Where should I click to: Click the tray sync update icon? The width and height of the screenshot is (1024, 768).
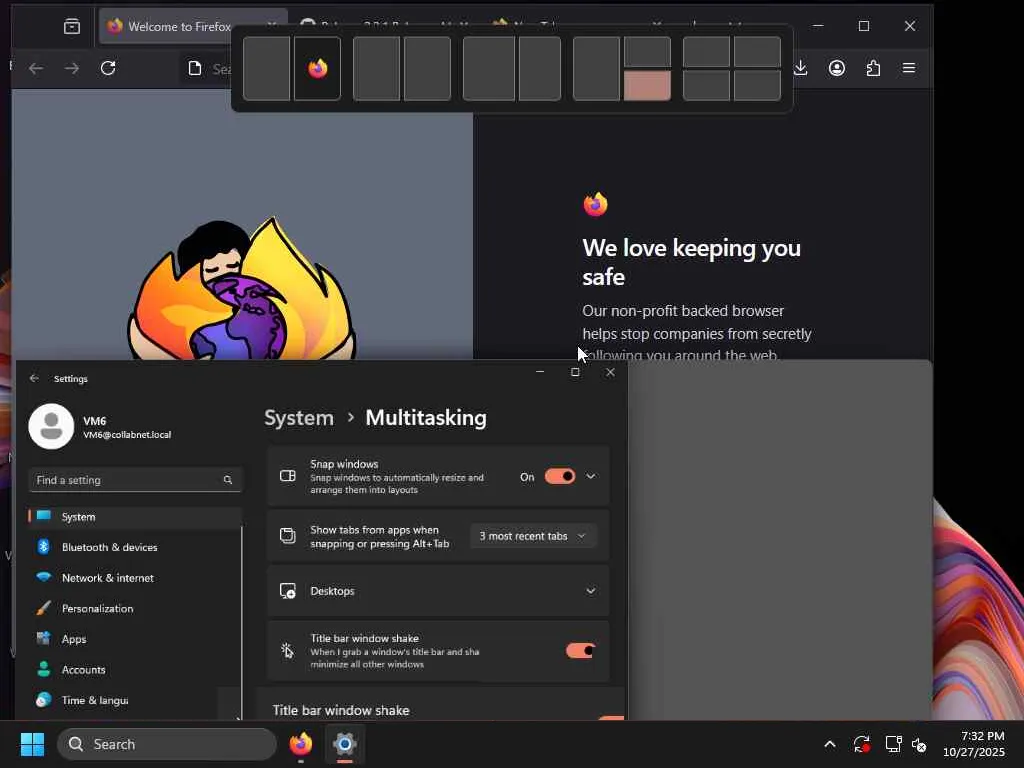click(x=861, y=744)
